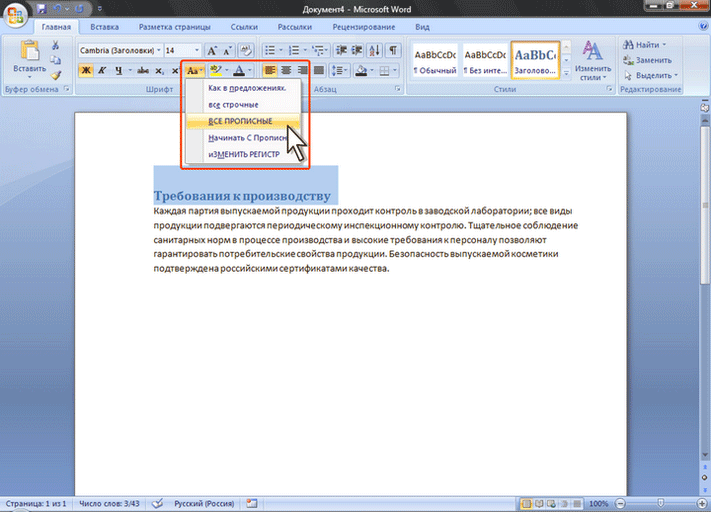Increase font size with grow icon

pyautogui.click(x=212, y=50)
